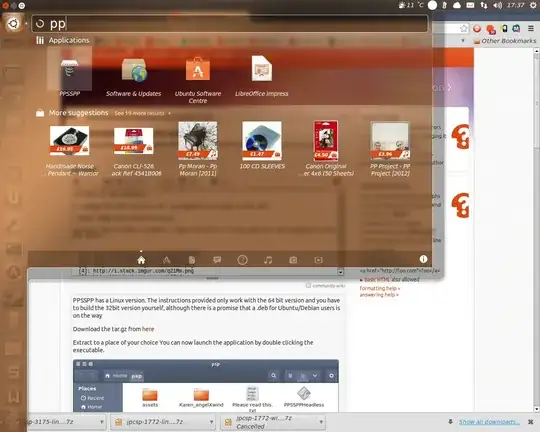Bookmark this page with the star
This screenshot has width=540, height=432.
(464, 29)
